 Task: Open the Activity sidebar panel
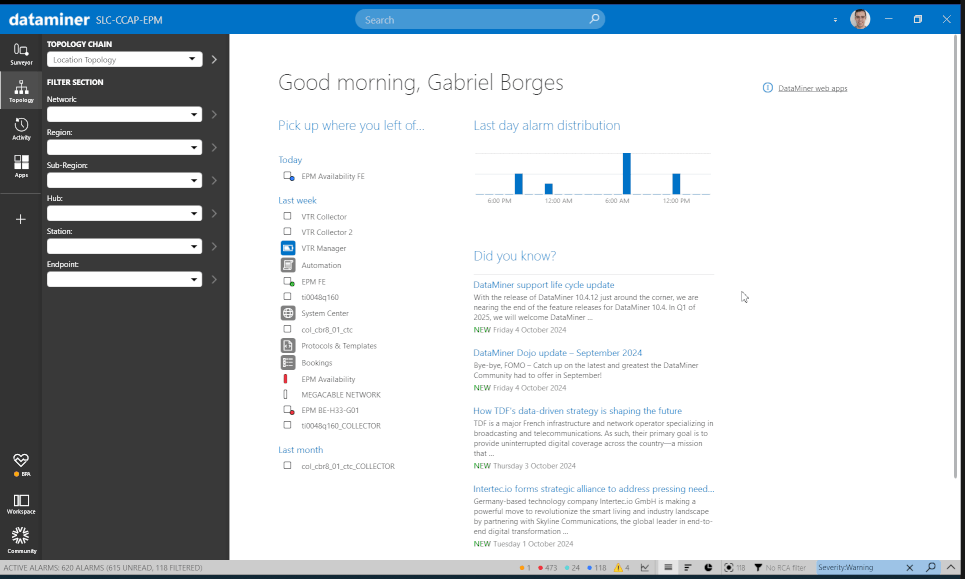click(21, 129)
